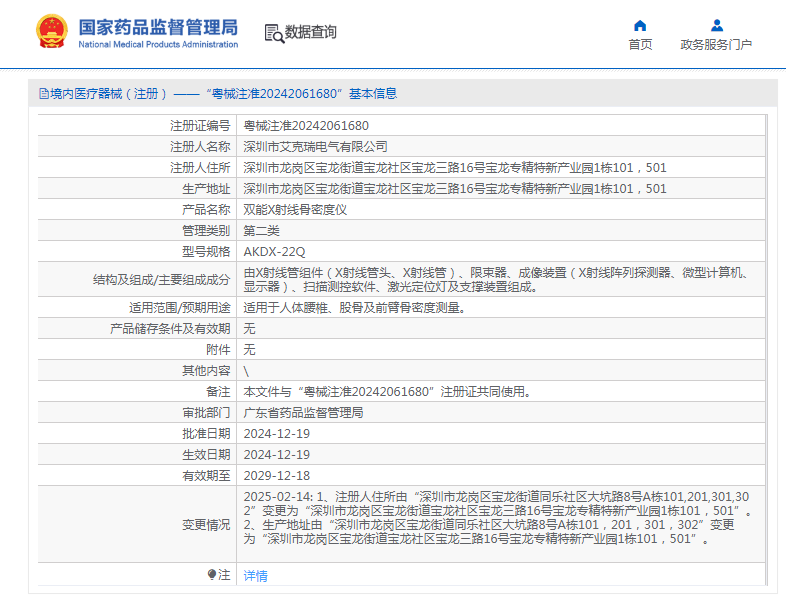Screen dimensions: 786x600
Task: Click the 管理类别 label
Action: (x=206, y=231)
